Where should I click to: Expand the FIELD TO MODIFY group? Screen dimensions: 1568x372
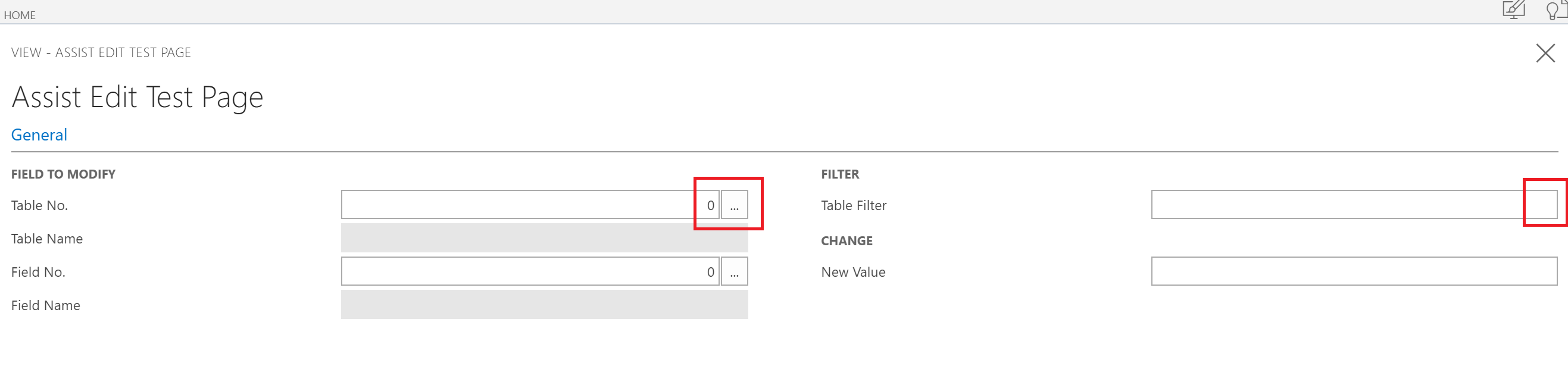pos(63,174)
